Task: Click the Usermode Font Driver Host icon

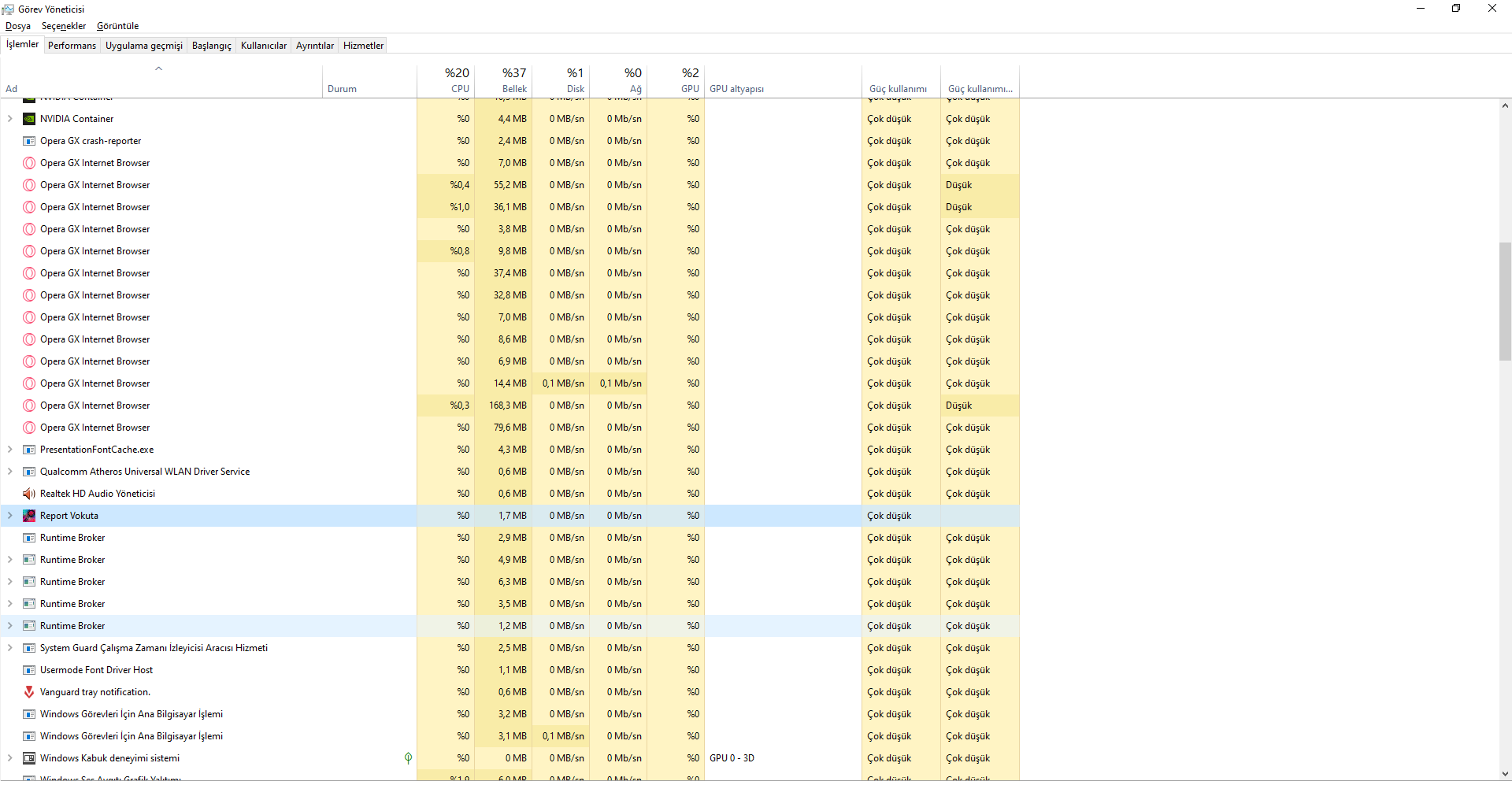Action: point(29,670)
